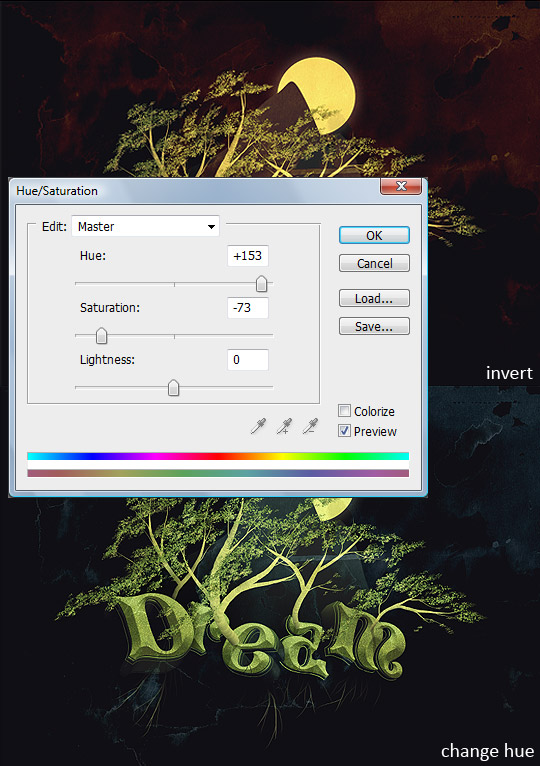This screenshot has width=540, height=766.
Task: Enable the Colorize checkbox
Action: tap(344, 410)
